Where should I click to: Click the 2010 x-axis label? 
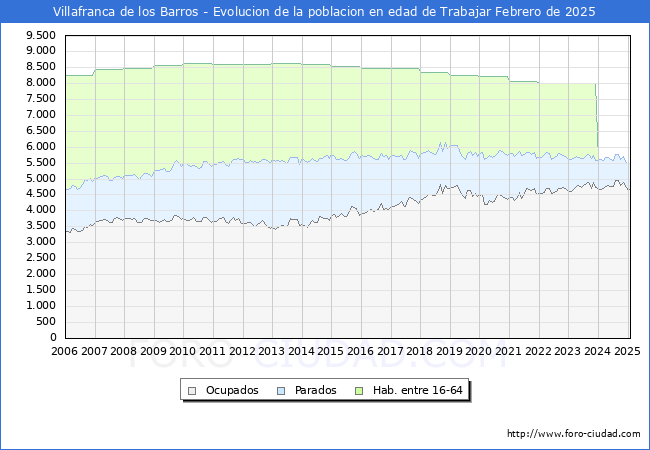[183, 351]
